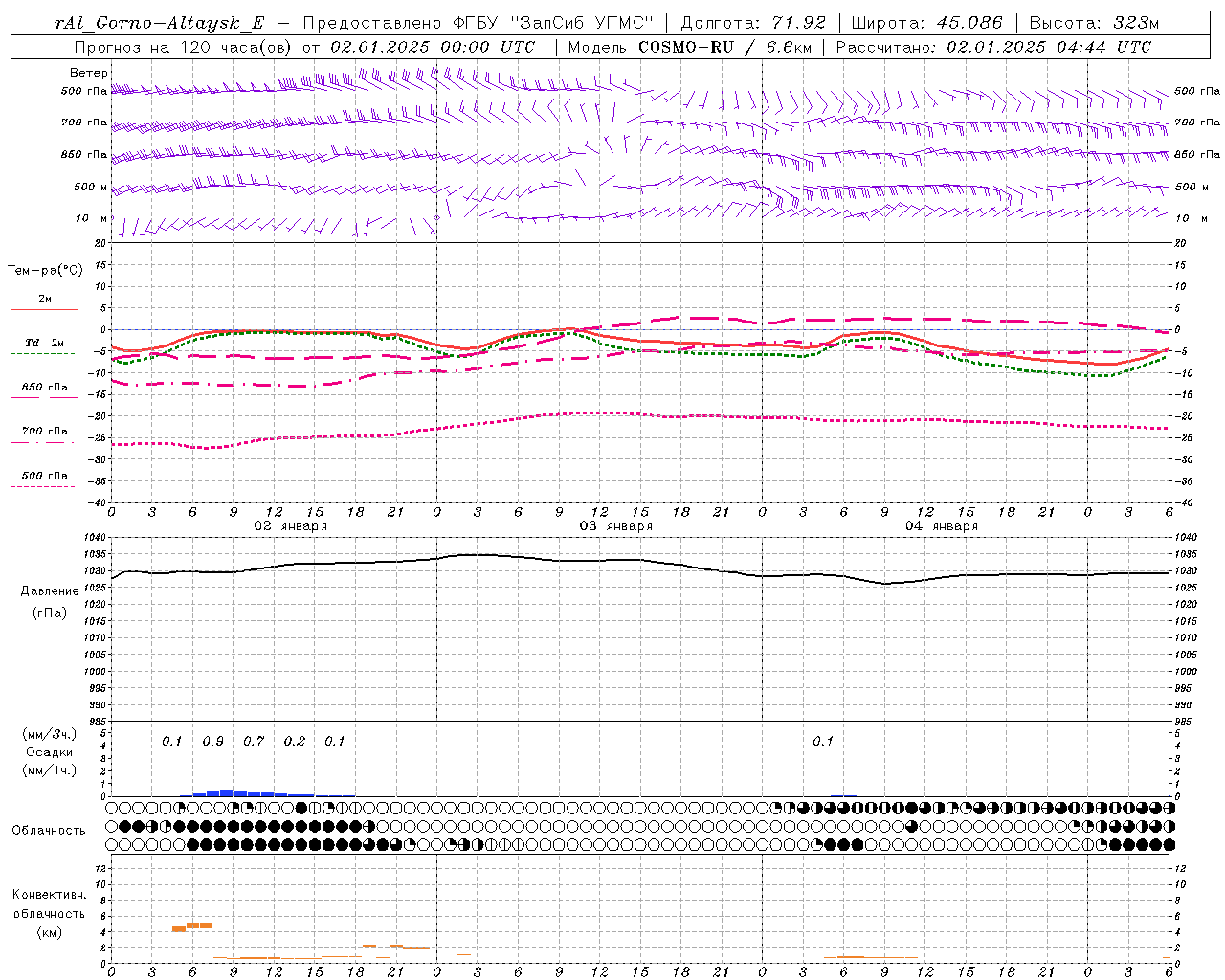The width and height of the screenshot is (1225, 980).
Task: Click the 500 гПа temperature legend entry
Action: (x=45, y=475)
